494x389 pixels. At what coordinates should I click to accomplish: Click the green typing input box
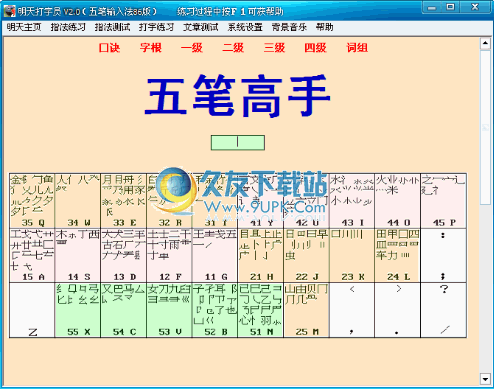[x=238, y=143]
